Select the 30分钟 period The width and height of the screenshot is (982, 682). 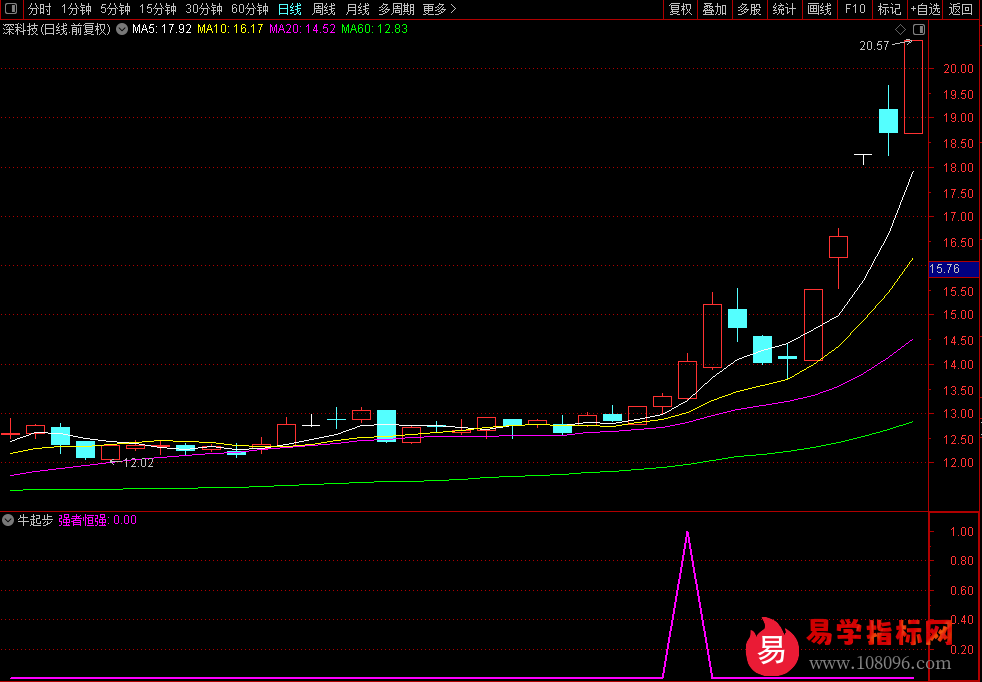click(x=204, y=9)
